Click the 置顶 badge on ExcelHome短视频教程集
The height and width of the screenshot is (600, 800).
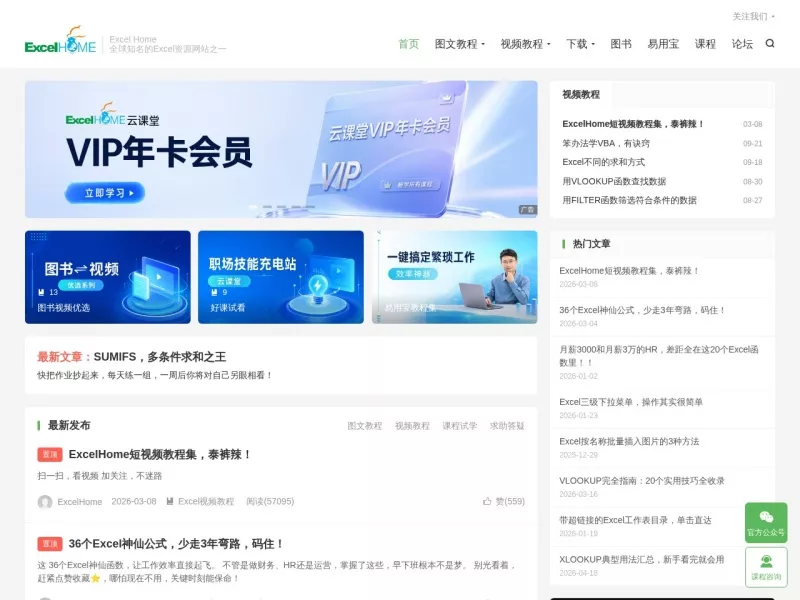50,454
